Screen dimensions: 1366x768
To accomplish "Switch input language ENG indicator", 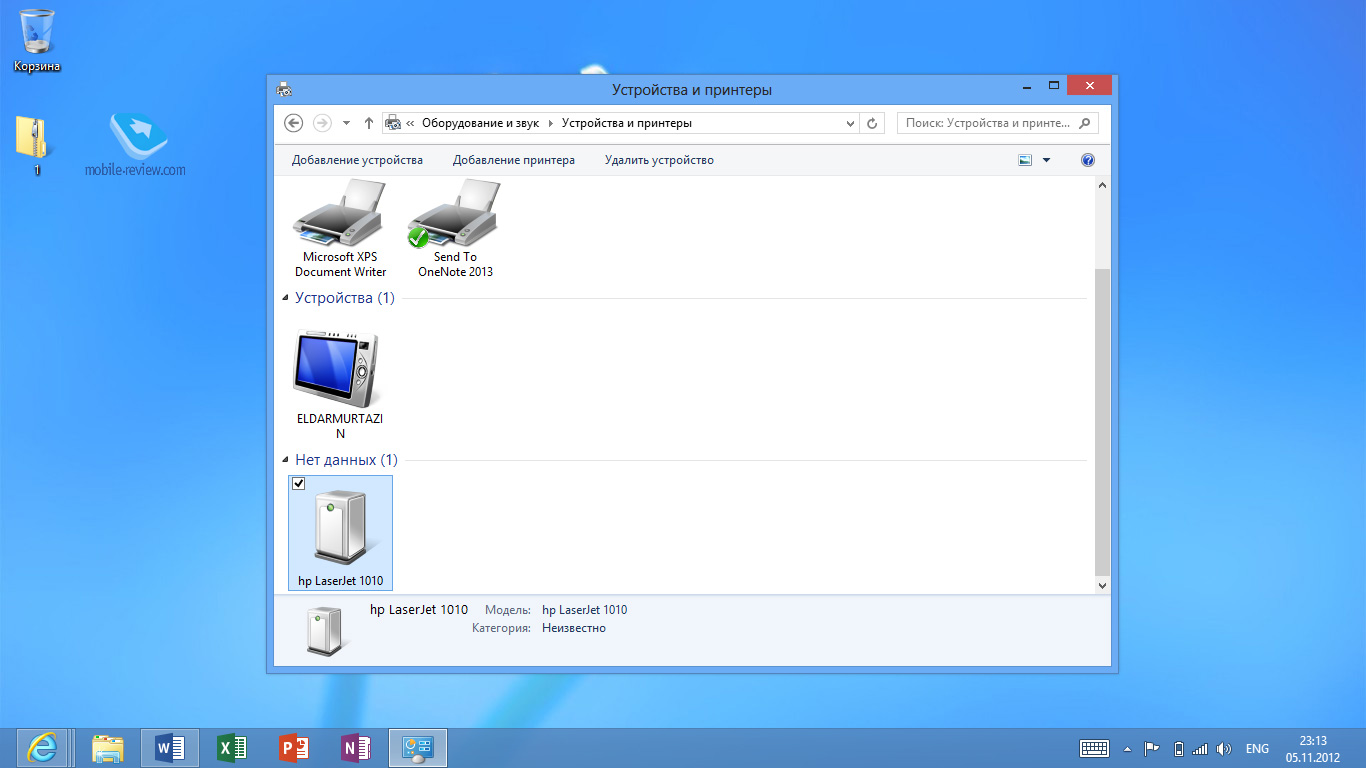I will [1257, 749].
